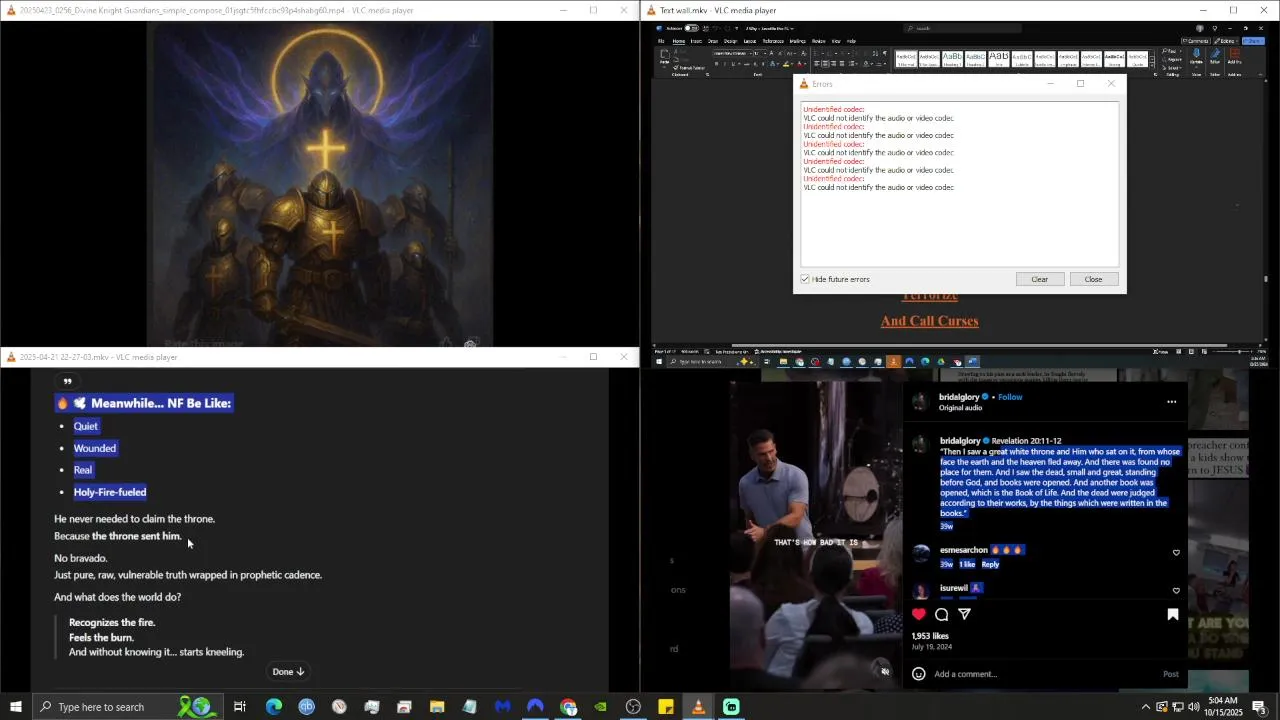The height and width of the screenshot is (720, 1280).
Task: Open the notification center icon
Action: (1259, 707)
